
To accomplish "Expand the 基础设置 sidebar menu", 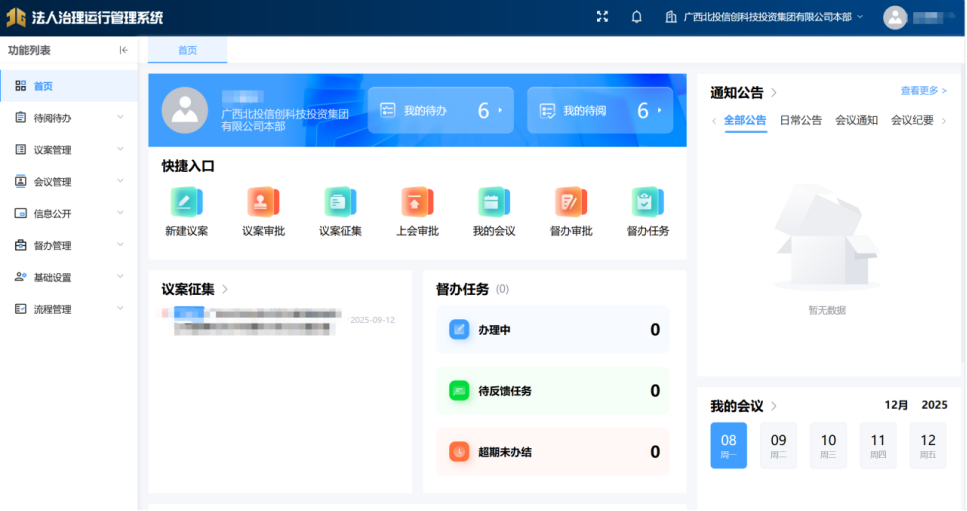I will coord(68,277).
